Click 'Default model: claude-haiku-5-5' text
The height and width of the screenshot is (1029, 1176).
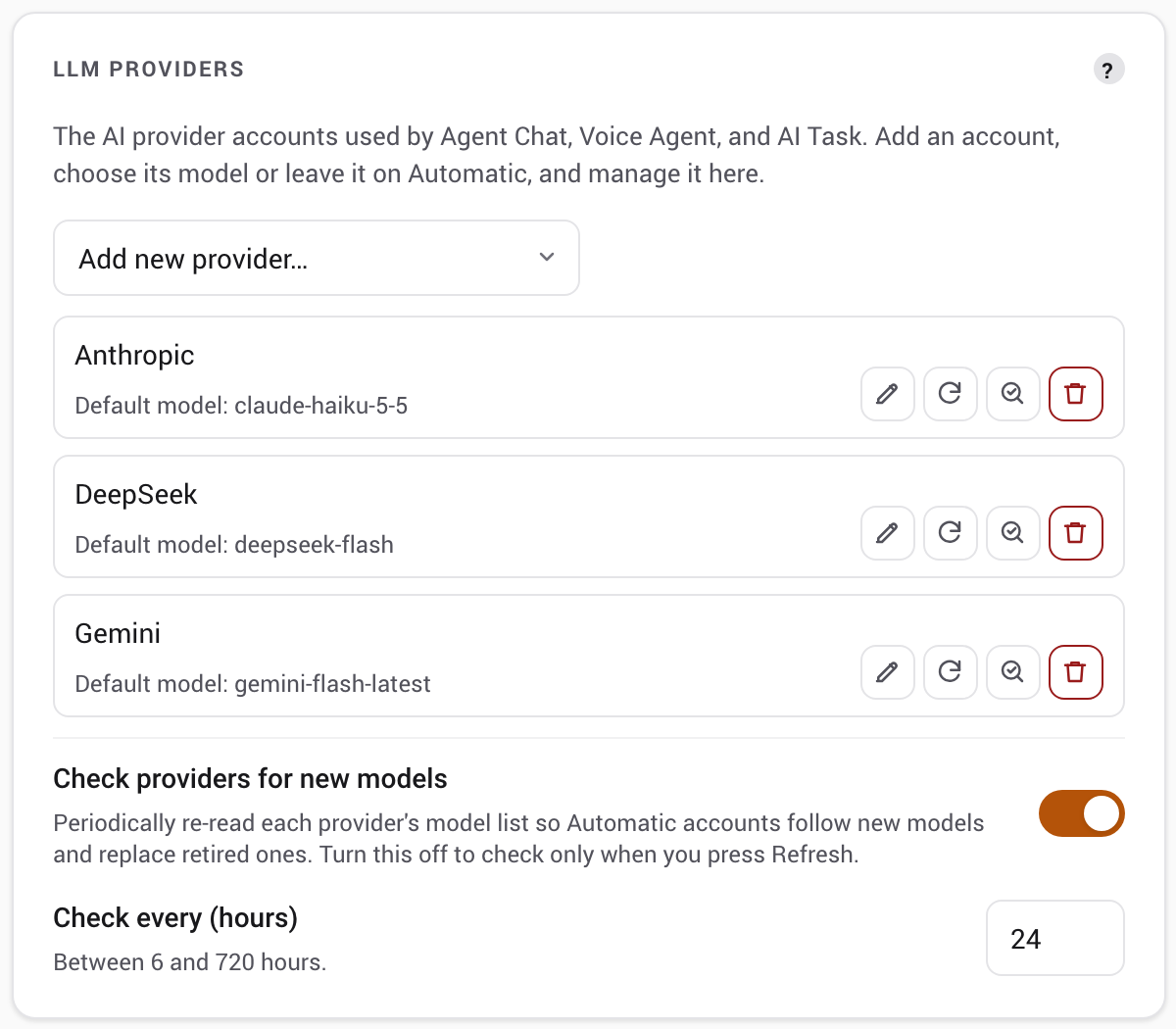pyautogui.click(x=241, y=406)
